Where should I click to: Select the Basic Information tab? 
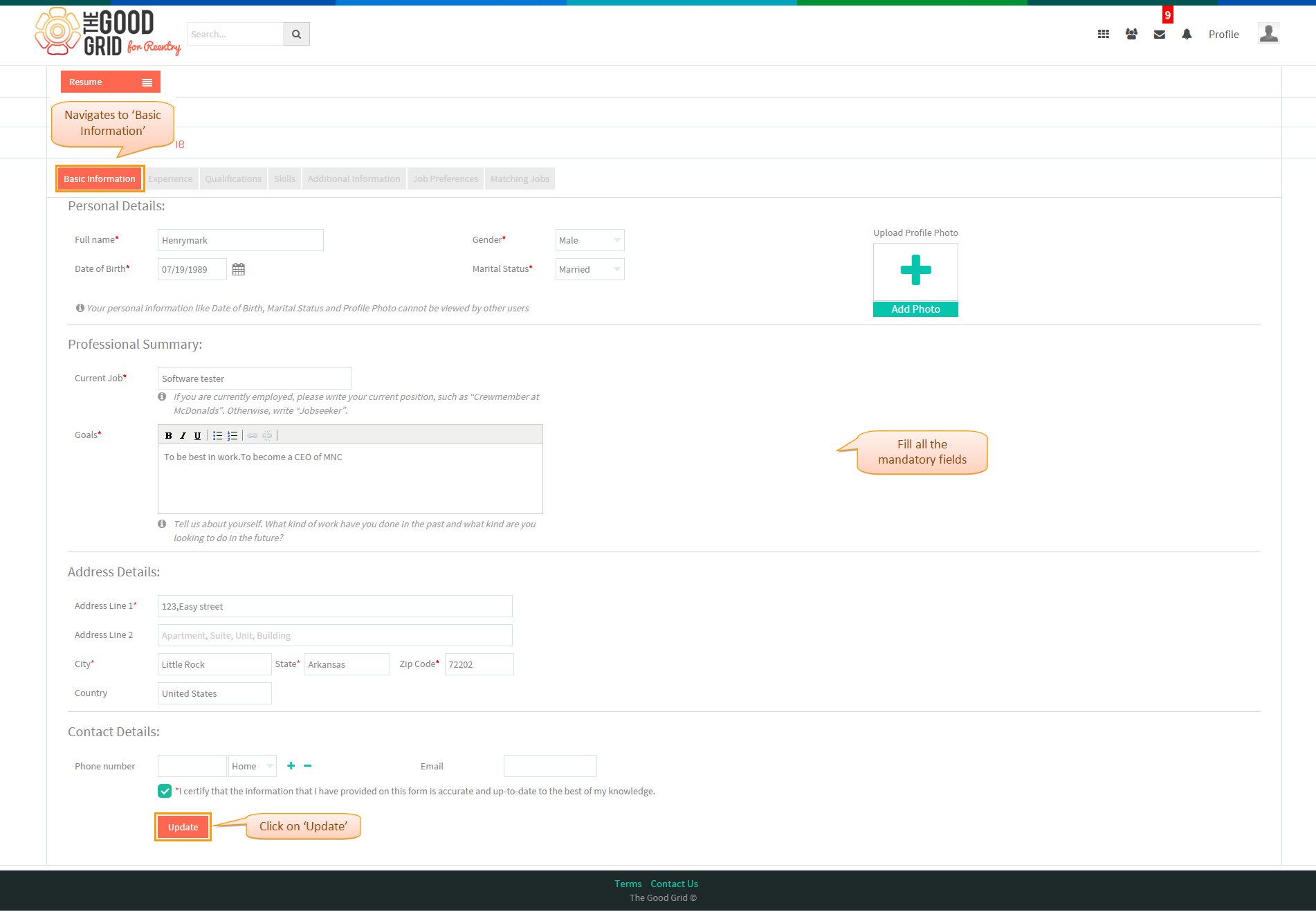click(100, 179)
